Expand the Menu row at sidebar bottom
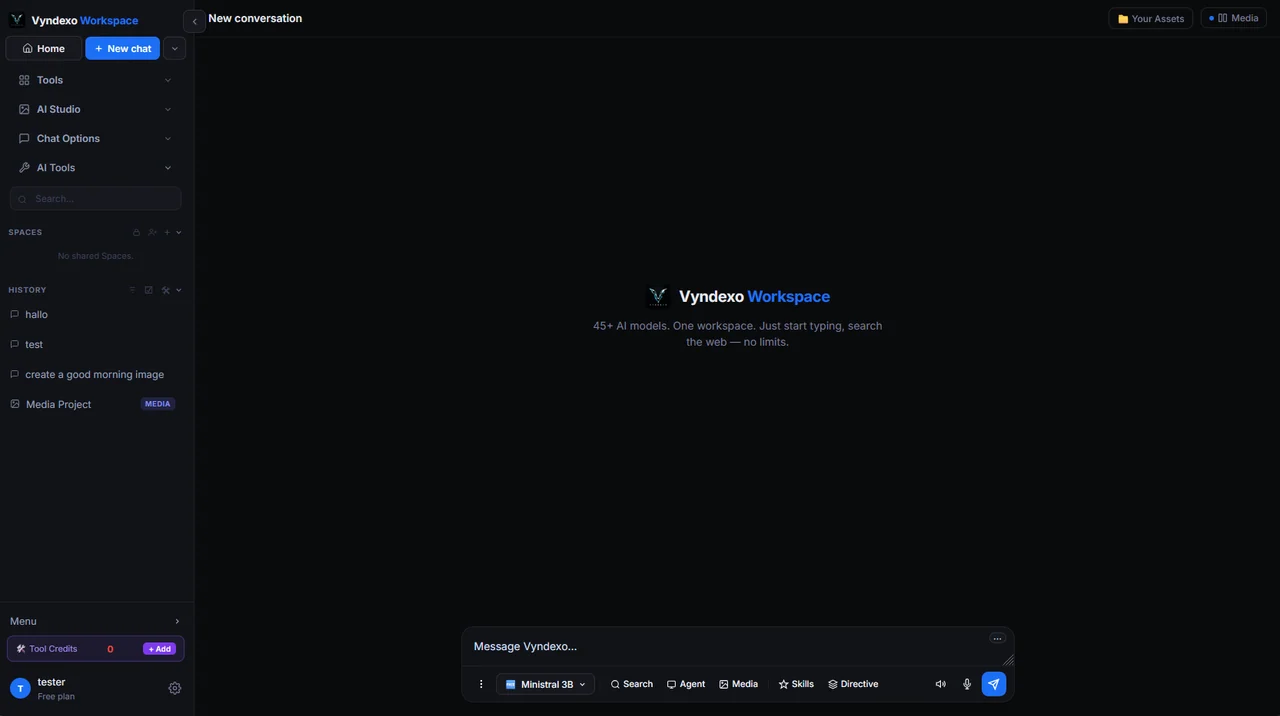This screenshot has width=1280, height=716. click(96, 621)
